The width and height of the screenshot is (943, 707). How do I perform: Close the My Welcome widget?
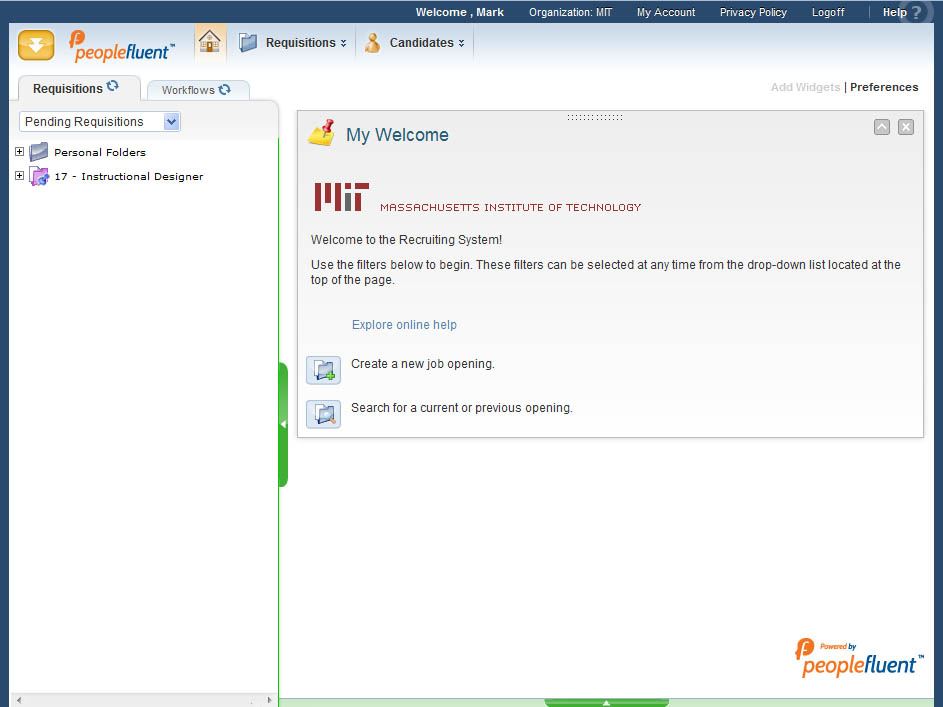(905, 127)
